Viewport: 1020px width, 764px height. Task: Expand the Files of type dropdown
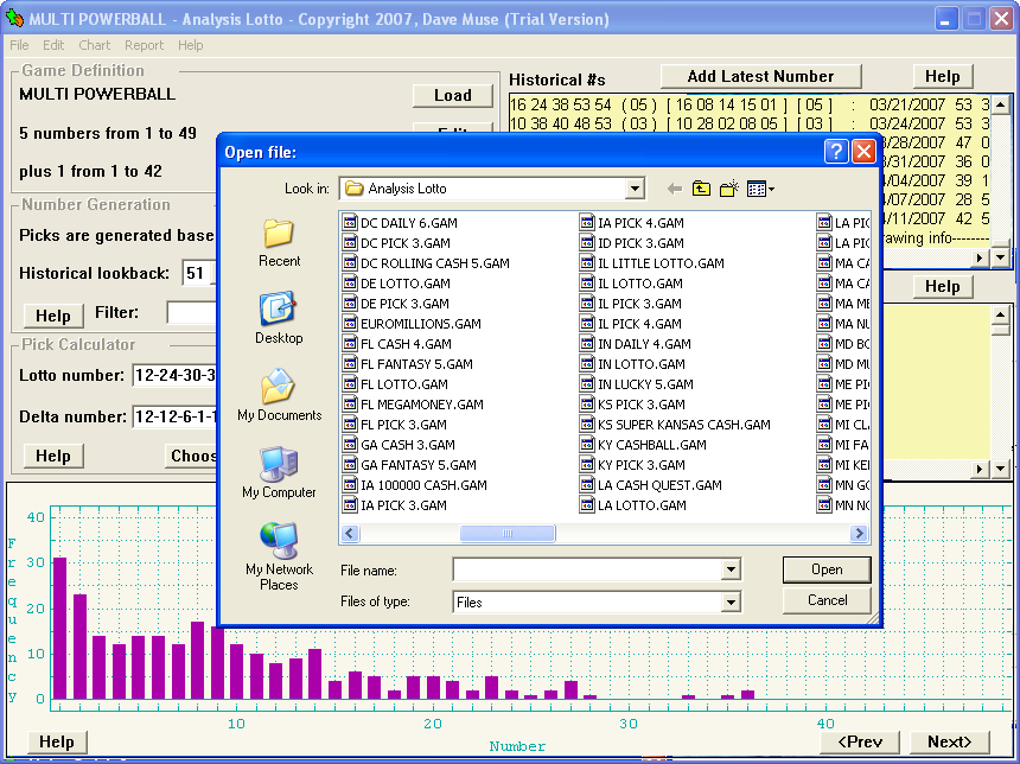pos(731,602)
